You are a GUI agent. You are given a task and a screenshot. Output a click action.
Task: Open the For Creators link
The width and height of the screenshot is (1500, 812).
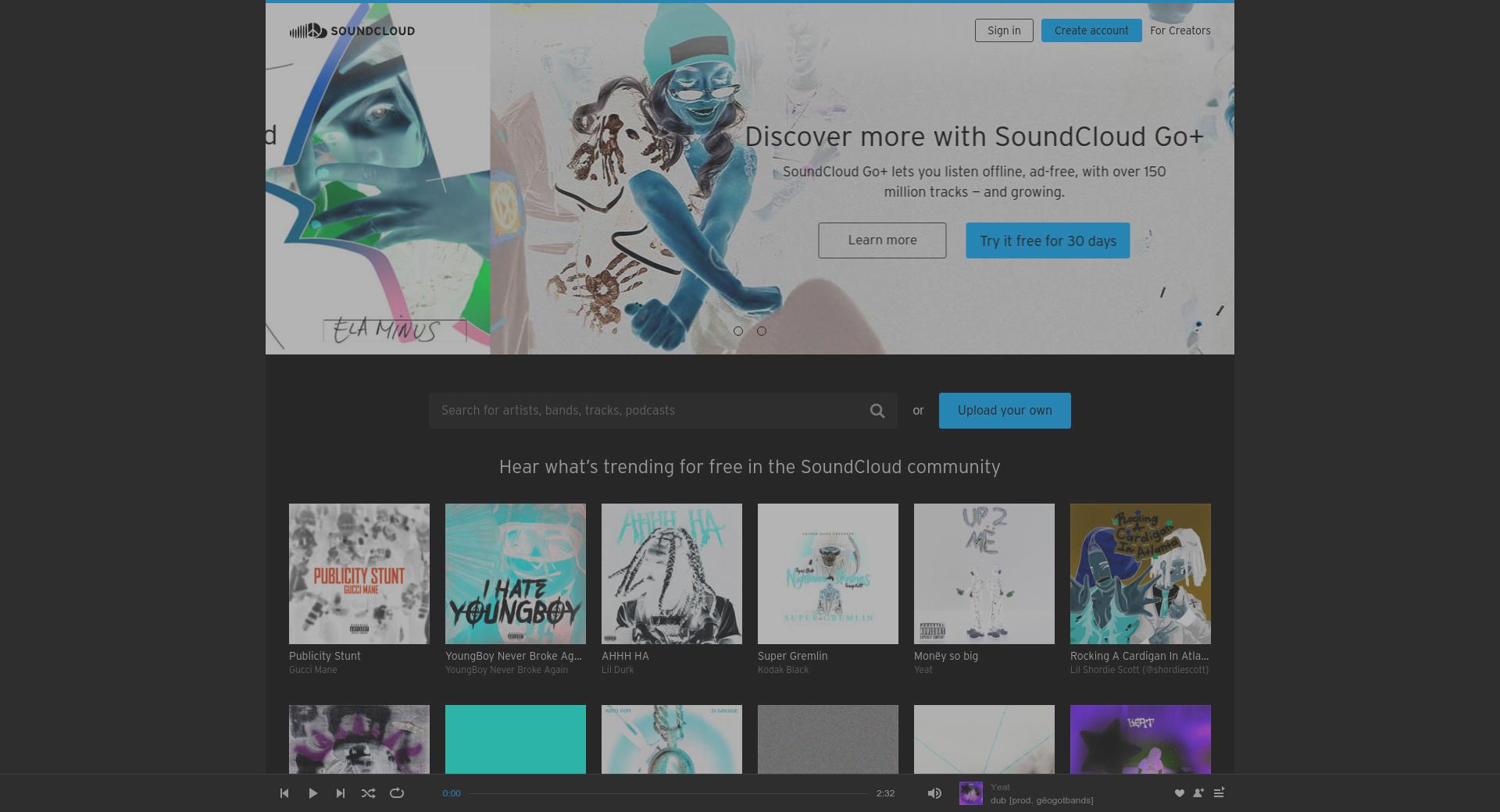click(1180, 30)
